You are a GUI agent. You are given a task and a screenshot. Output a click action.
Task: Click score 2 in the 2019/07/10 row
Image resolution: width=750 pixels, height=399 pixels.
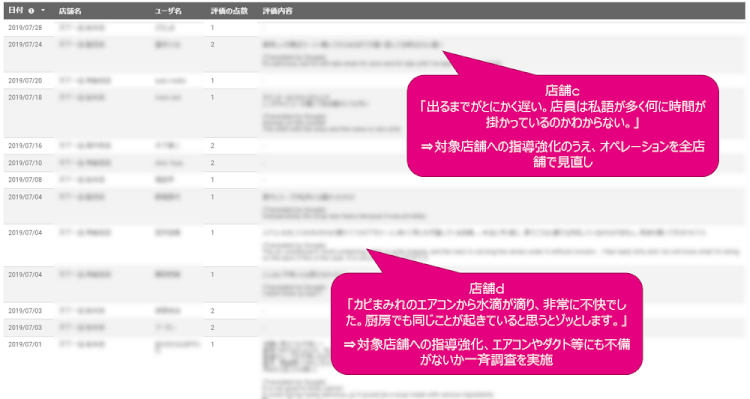[x=212, y=163]
